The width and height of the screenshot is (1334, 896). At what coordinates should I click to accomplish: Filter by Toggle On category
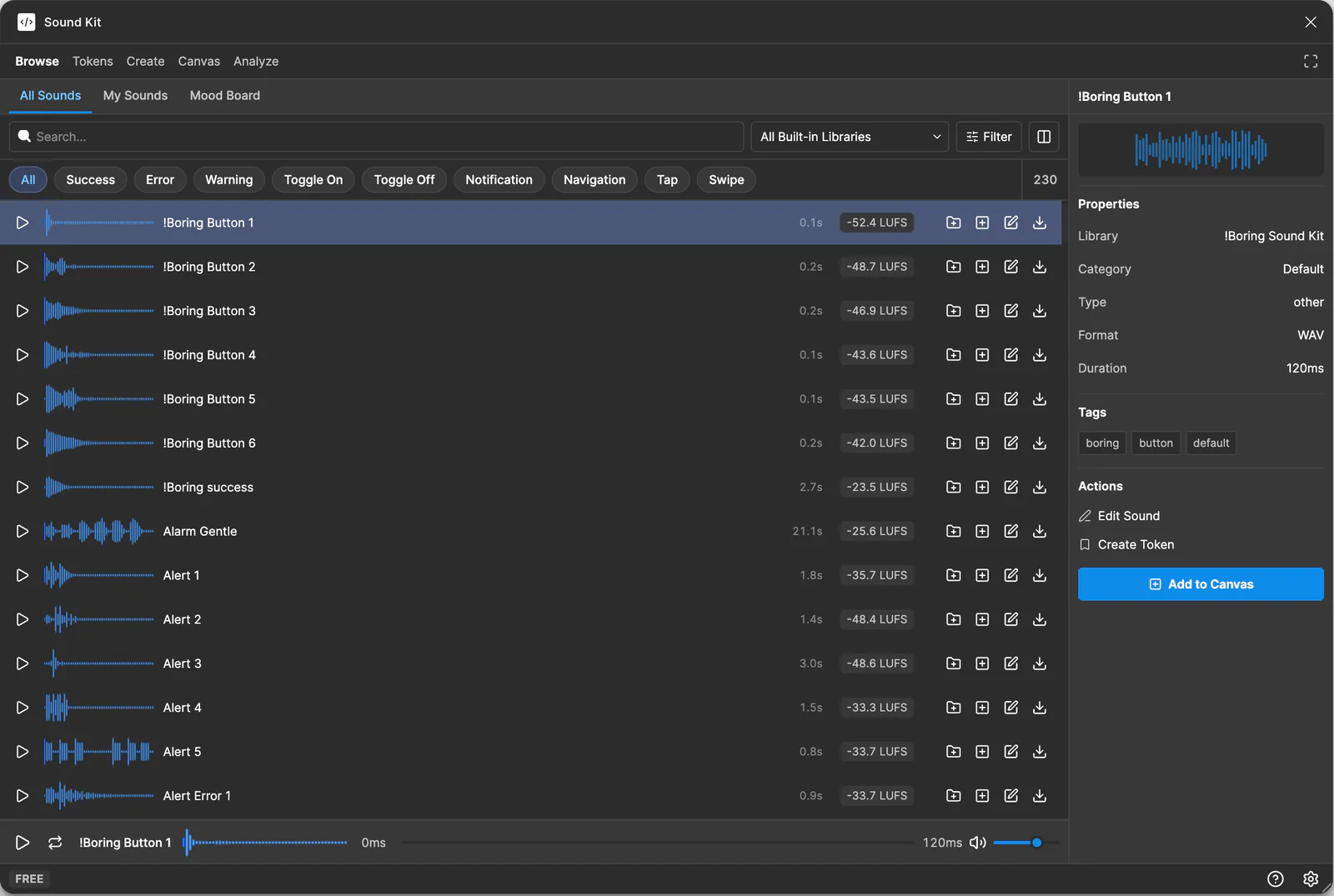click(313, 180)
